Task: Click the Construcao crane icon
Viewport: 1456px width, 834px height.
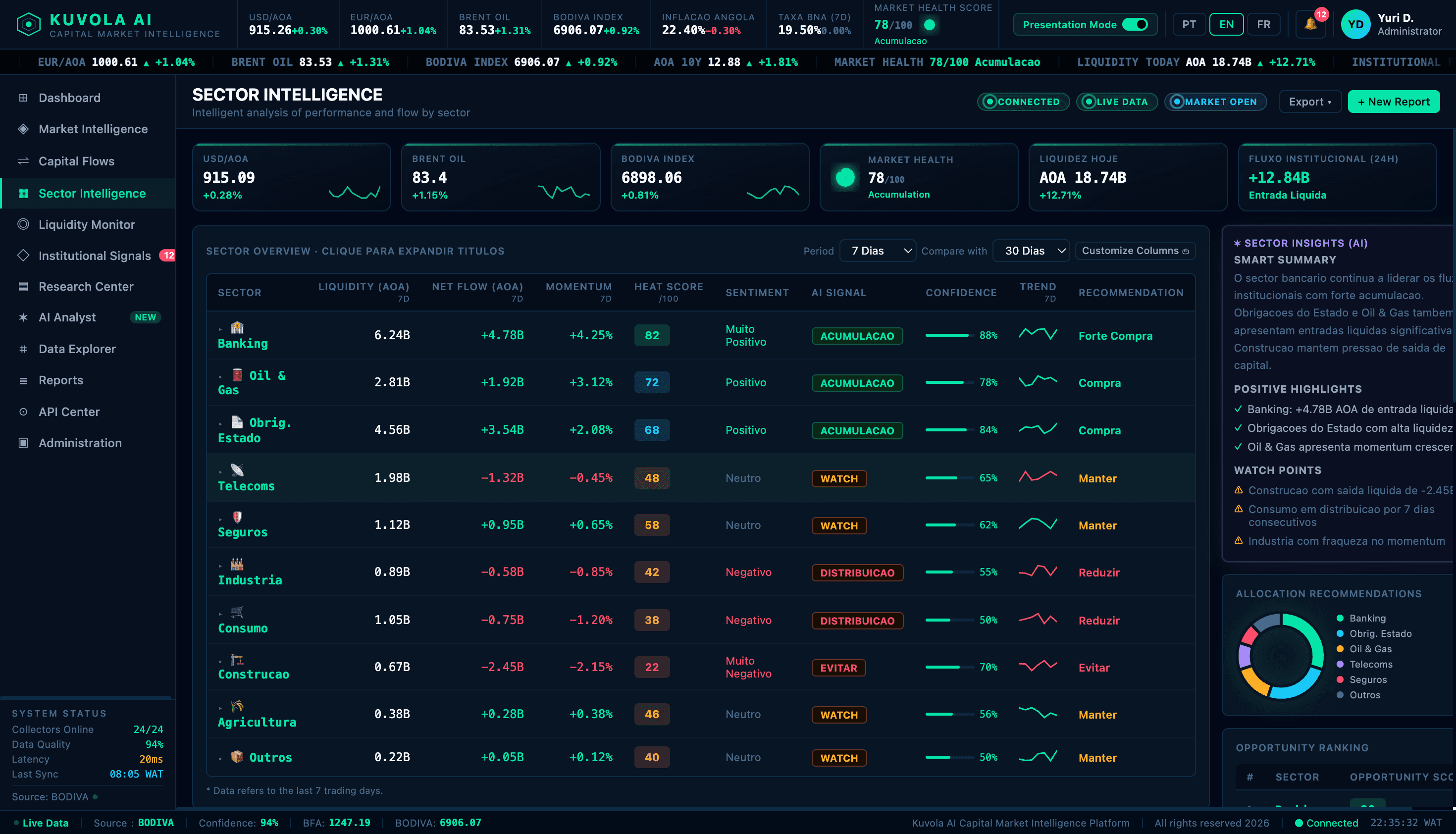Action: tap(237, 660)
